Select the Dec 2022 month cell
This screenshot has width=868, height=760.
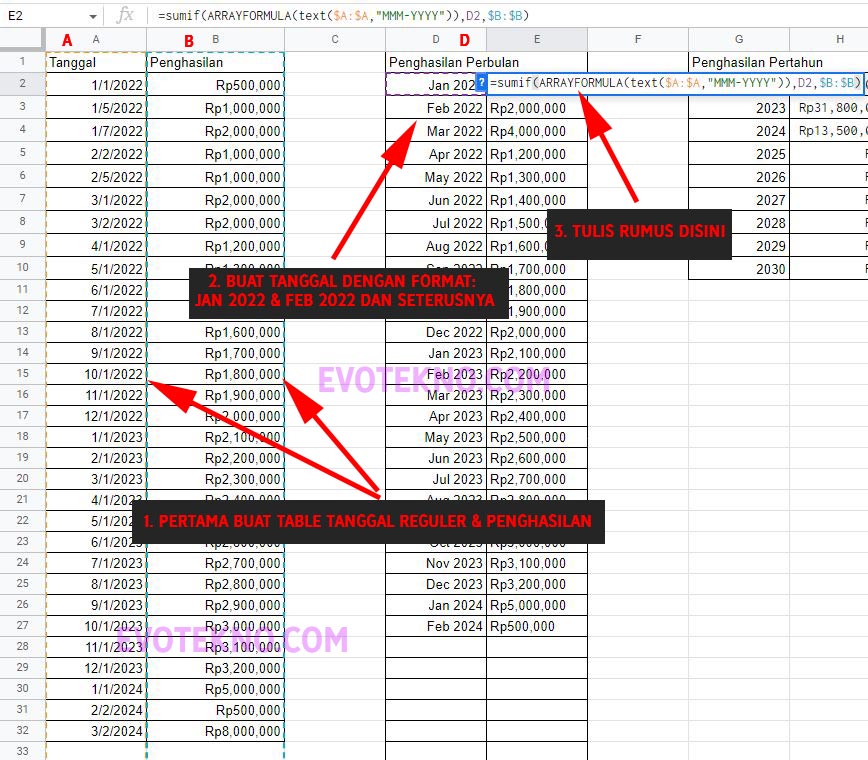coord(436,332)
